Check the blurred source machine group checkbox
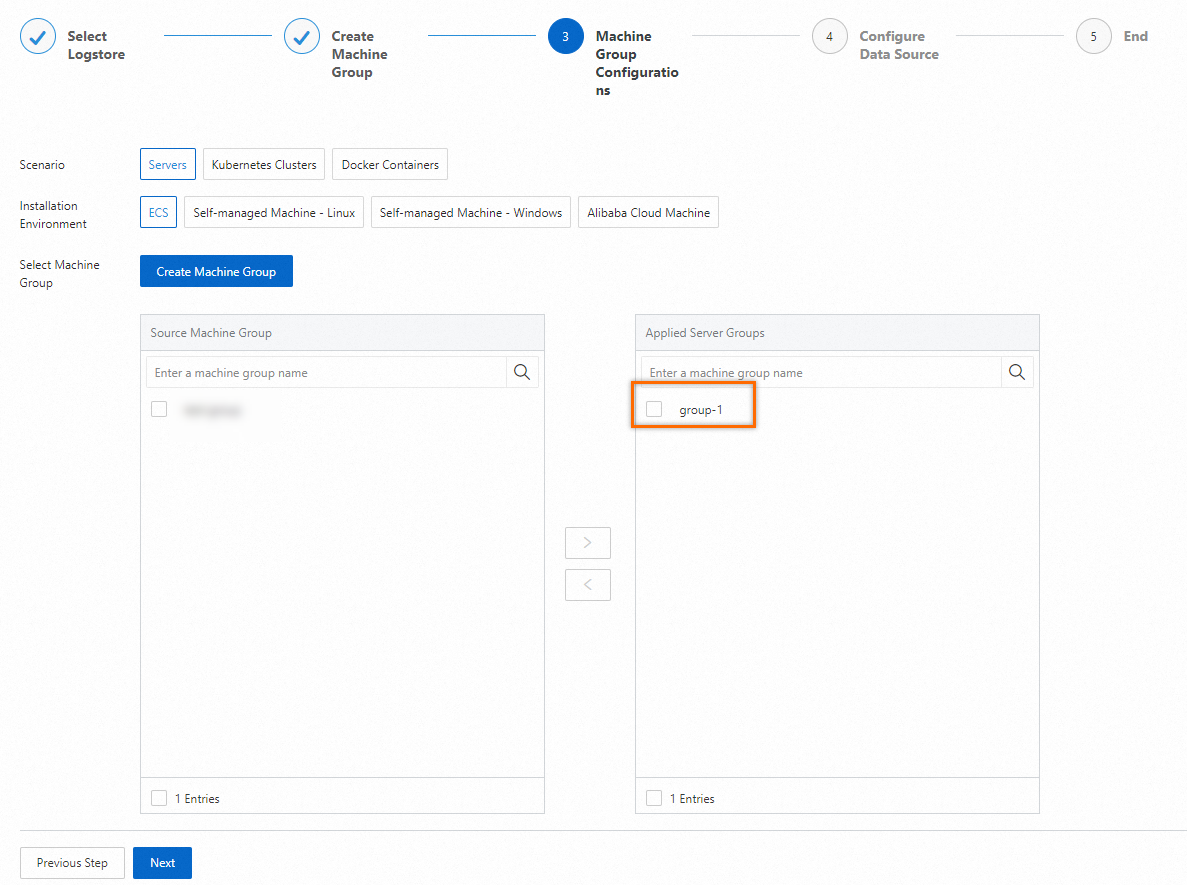Screen dimensions: 1187x885 point(159,410)
